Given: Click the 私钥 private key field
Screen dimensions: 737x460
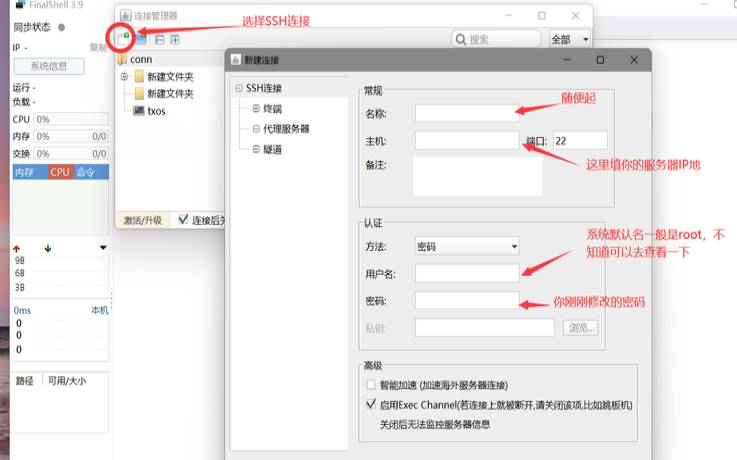Looking at the screenshot, I should [485, 327].
